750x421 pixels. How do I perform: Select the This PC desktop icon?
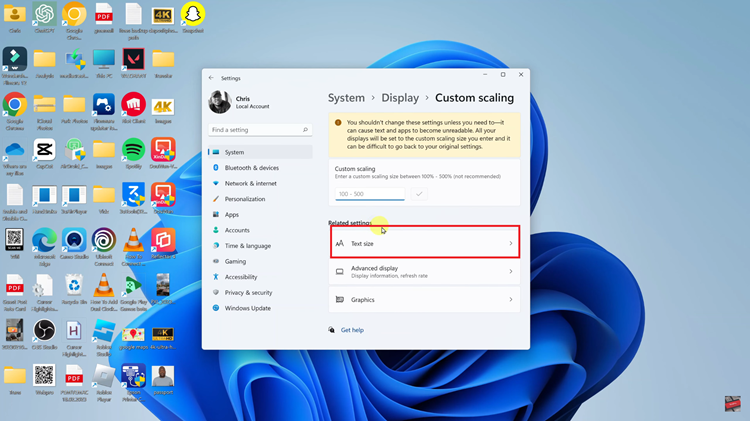click(104, 63)
